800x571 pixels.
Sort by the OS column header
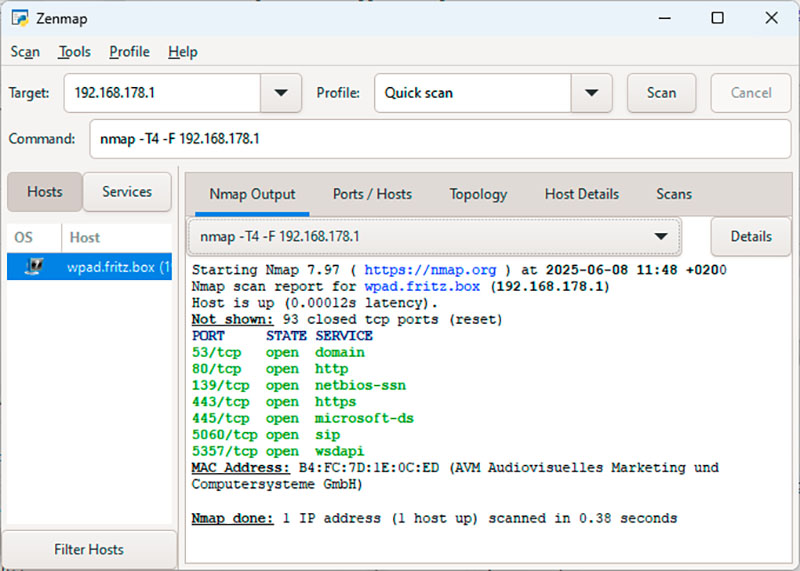coord(34,238)
